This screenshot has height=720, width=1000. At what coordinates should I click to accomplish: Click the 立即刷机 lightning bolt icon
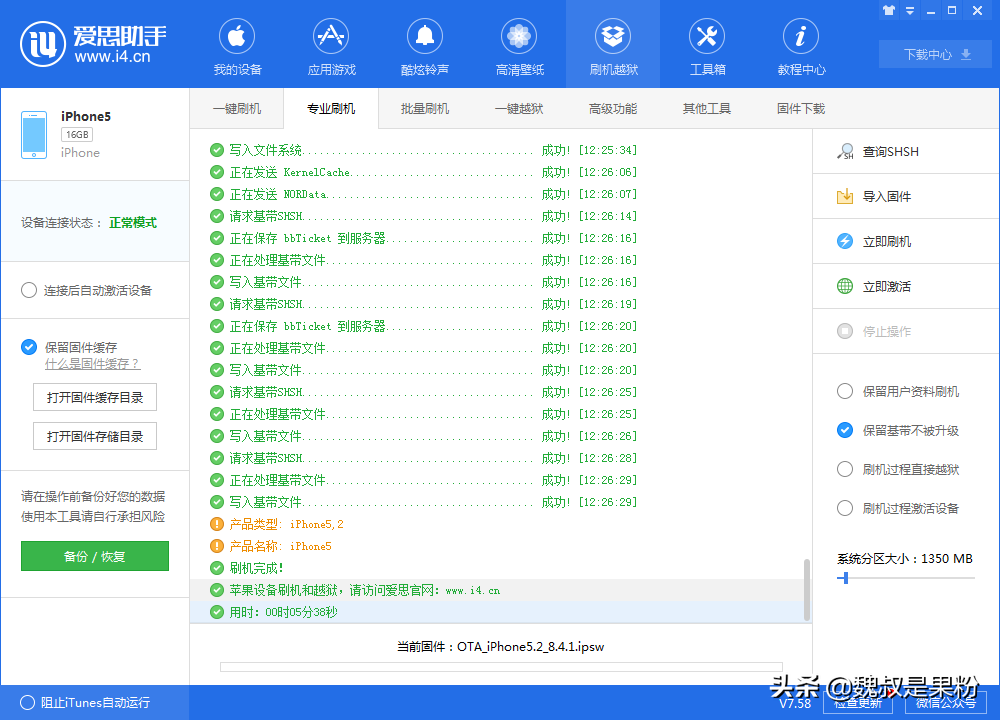845,241
